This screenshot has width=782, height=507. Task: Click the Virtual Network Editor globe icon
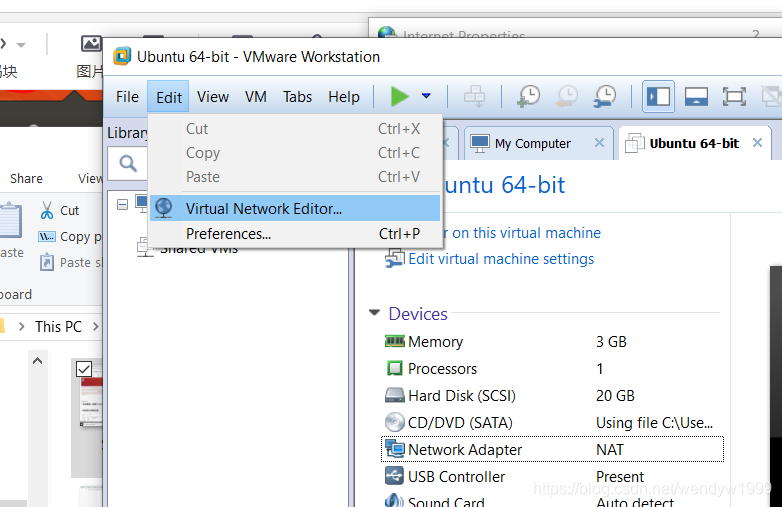coord(164,208)
